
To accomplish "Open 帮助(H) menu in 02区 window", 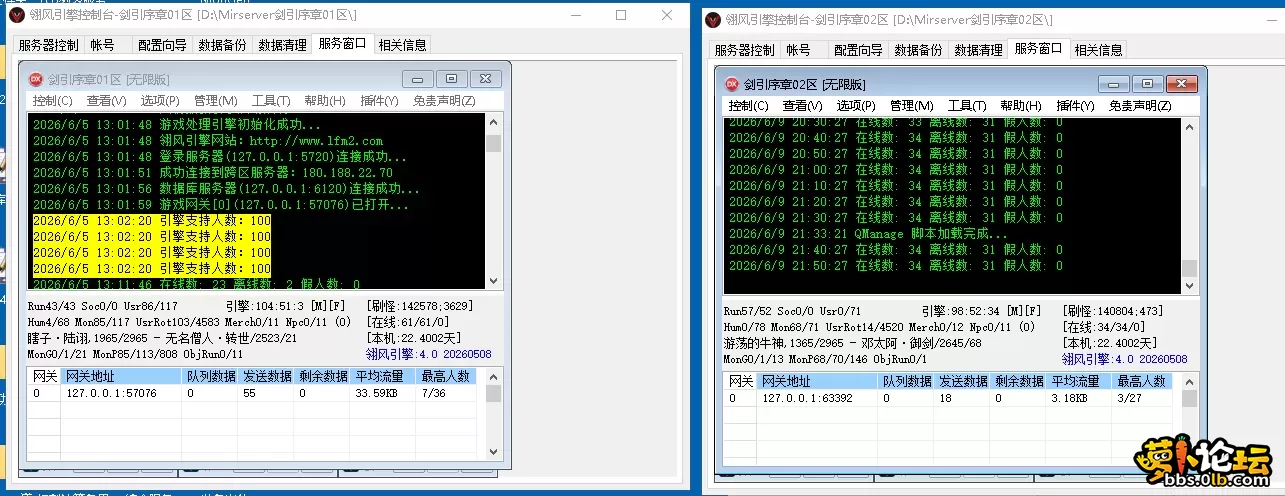I will (1020, 106).
